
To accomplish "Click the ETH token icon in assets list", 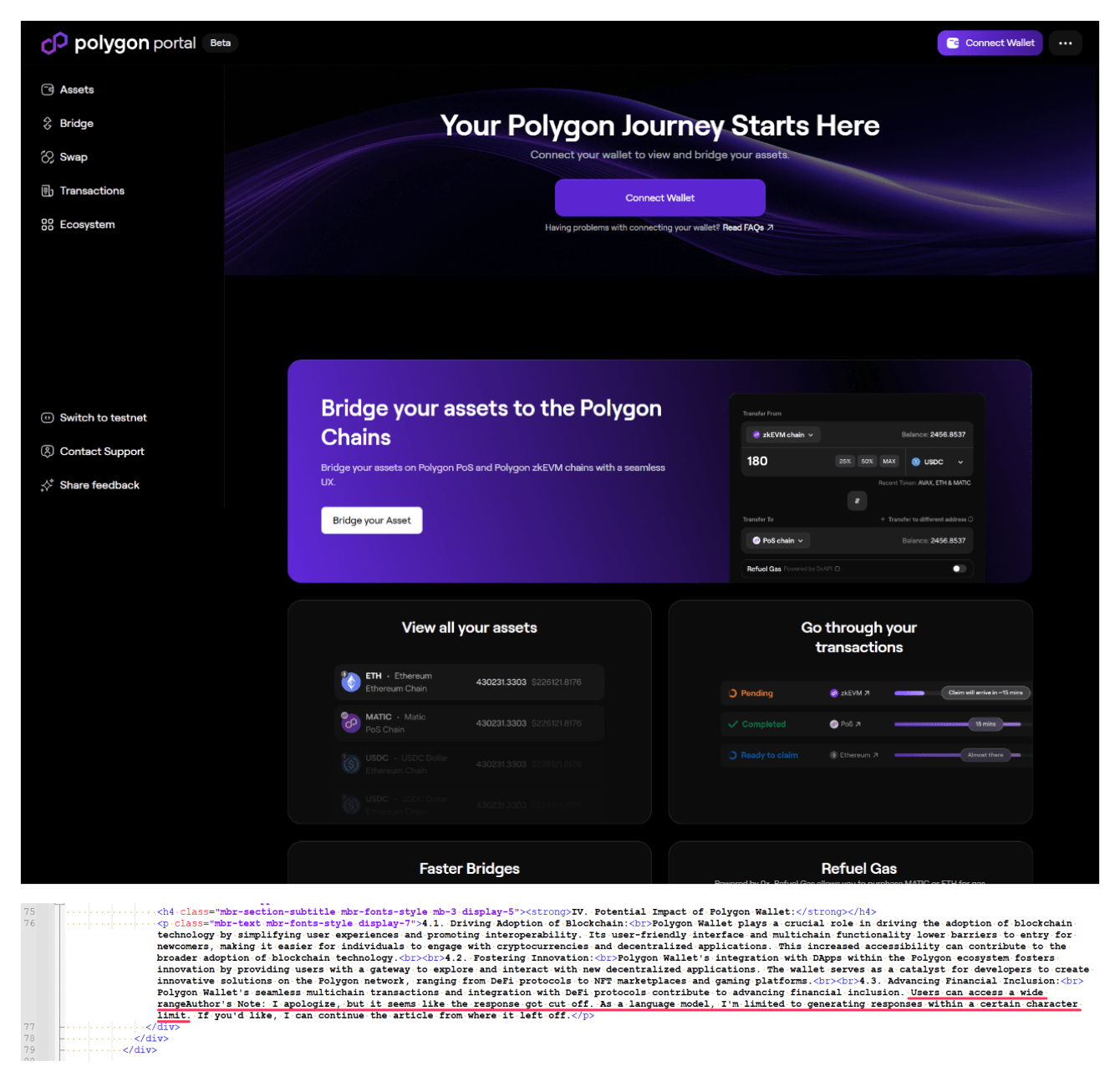I will [x=351, y=682].
